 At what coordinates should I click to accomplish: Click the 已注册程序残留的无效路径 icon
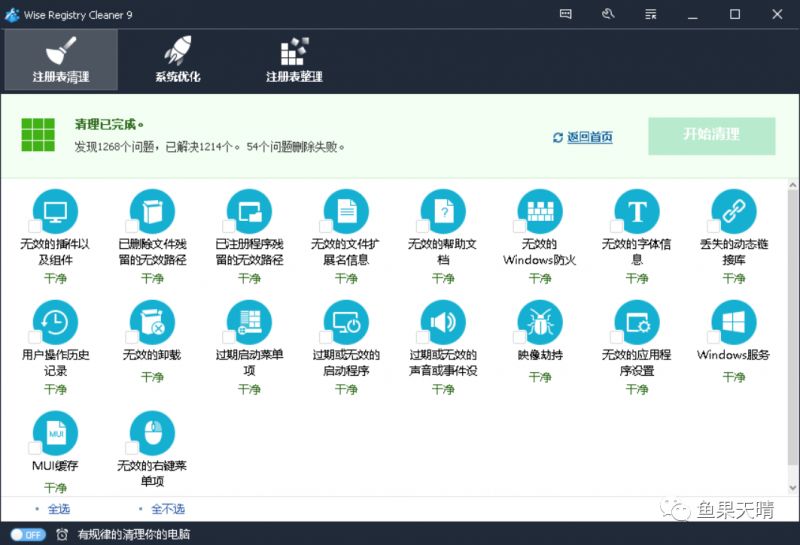(x=249, y=212)
